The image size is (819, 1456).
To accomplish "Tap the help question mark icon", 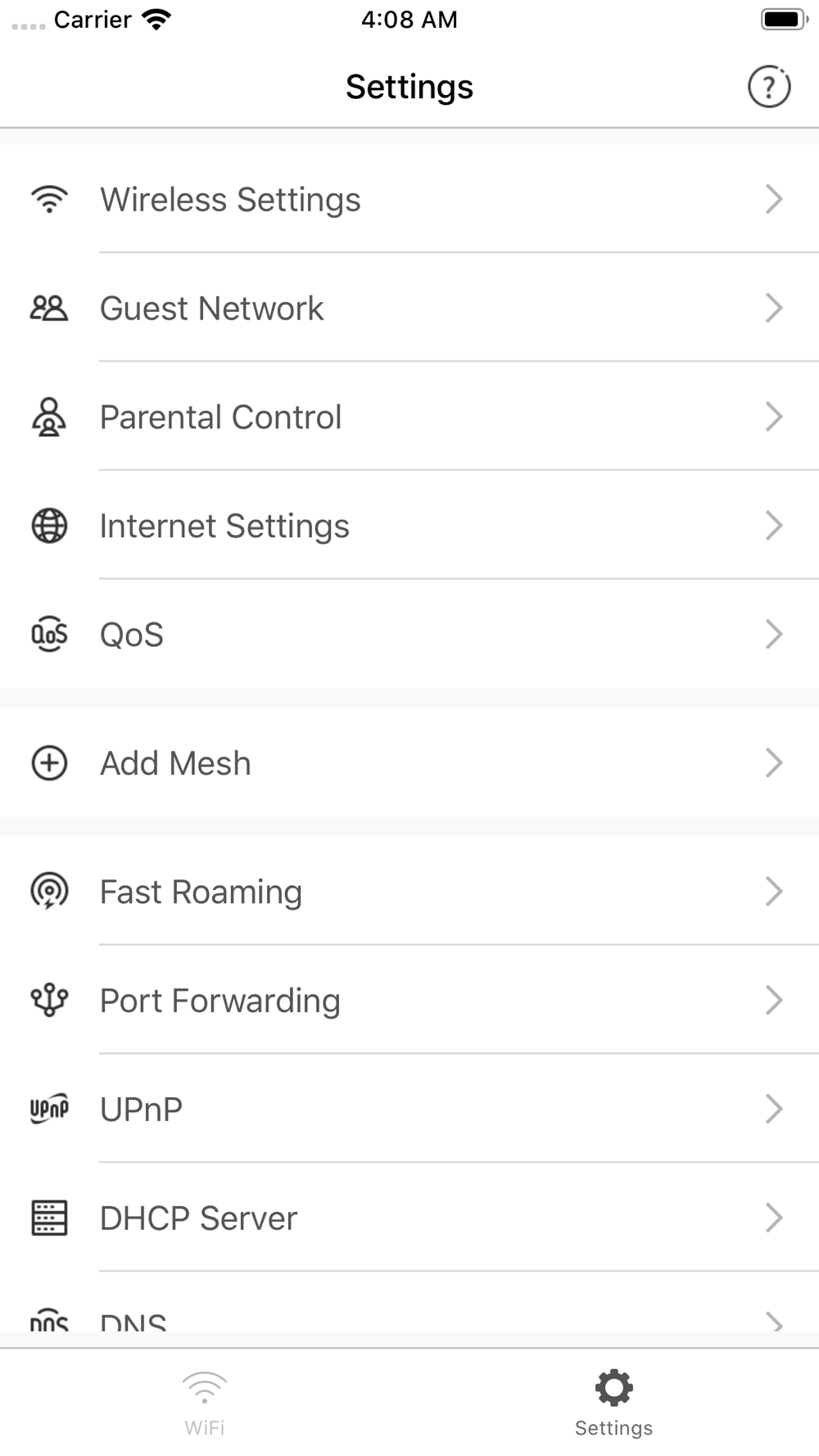I will point(769,87).
